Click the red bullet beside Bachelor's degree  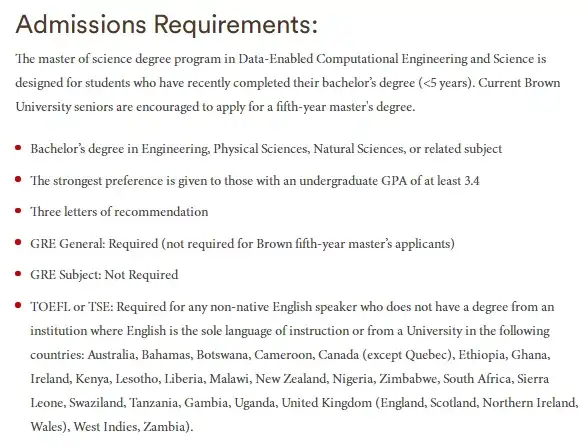point(18,147)
